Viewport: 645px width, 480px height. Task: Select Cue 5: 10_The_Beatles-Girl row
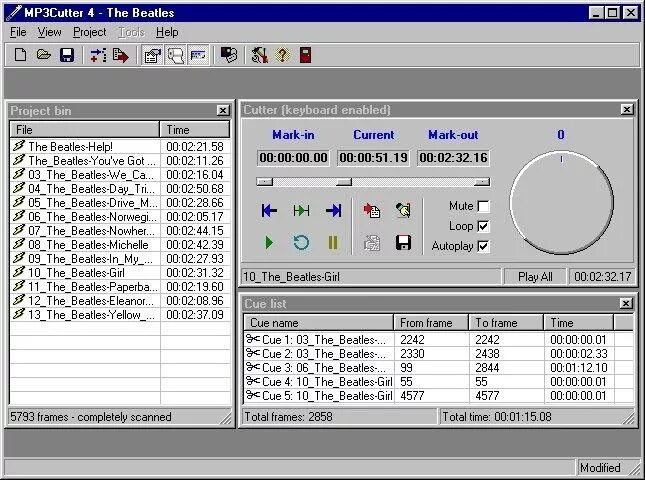(438, 396)
